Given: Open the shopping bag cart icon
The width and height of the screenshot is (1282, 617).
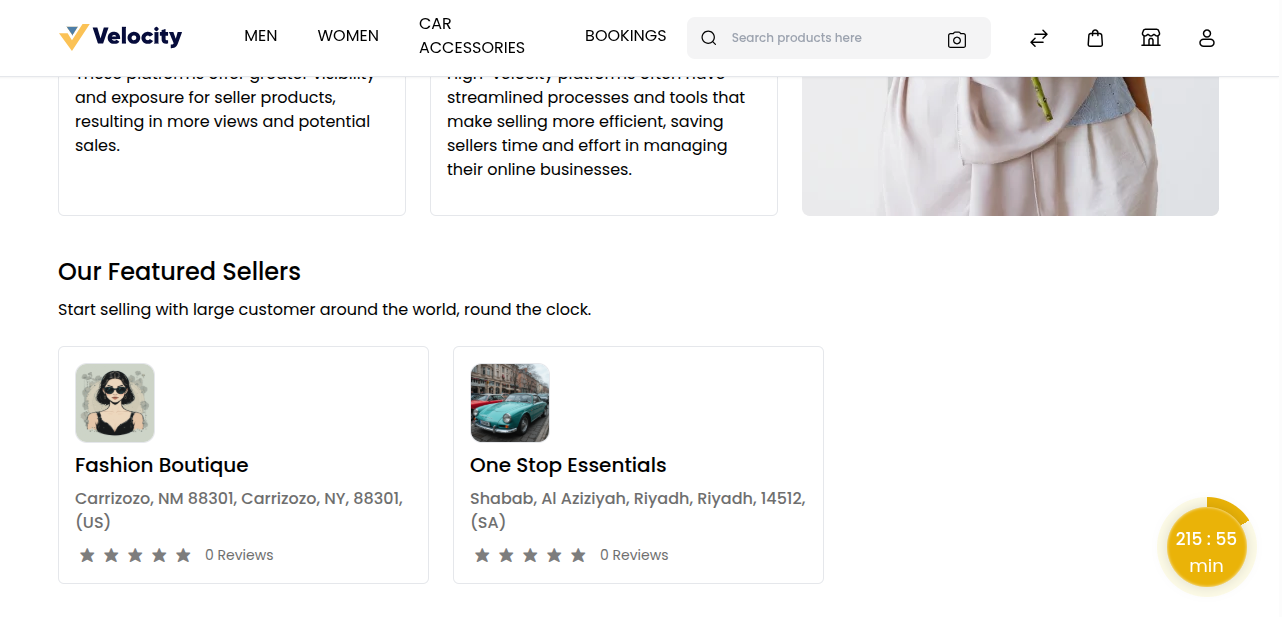Looking at the screenshot, I should tap(1095, 38).
